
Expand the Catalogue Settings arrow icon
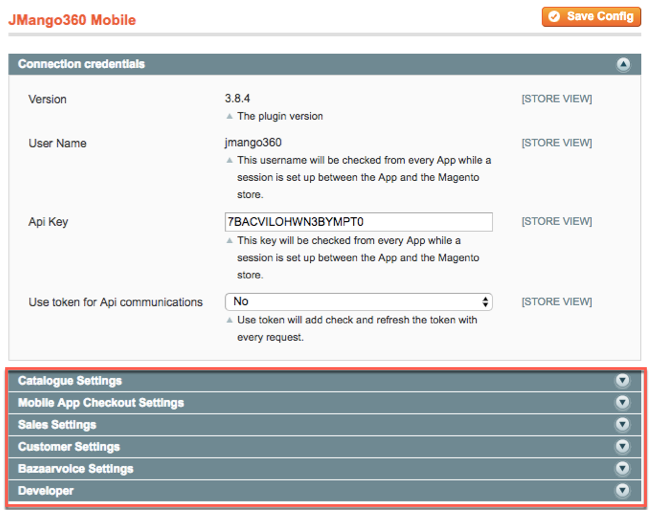point(622,381)
